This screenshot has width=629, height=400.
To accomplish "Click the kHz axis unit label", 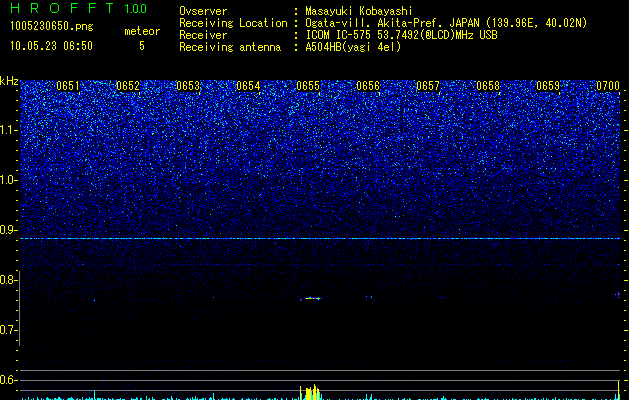I will pyautogui.click(x=9, y=81).
